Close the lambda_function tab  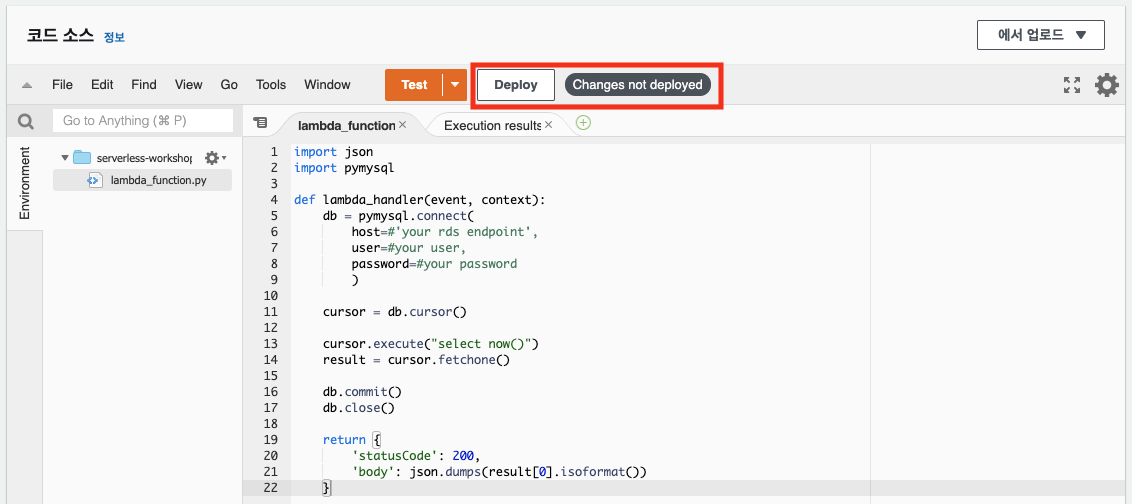[402, 125]
